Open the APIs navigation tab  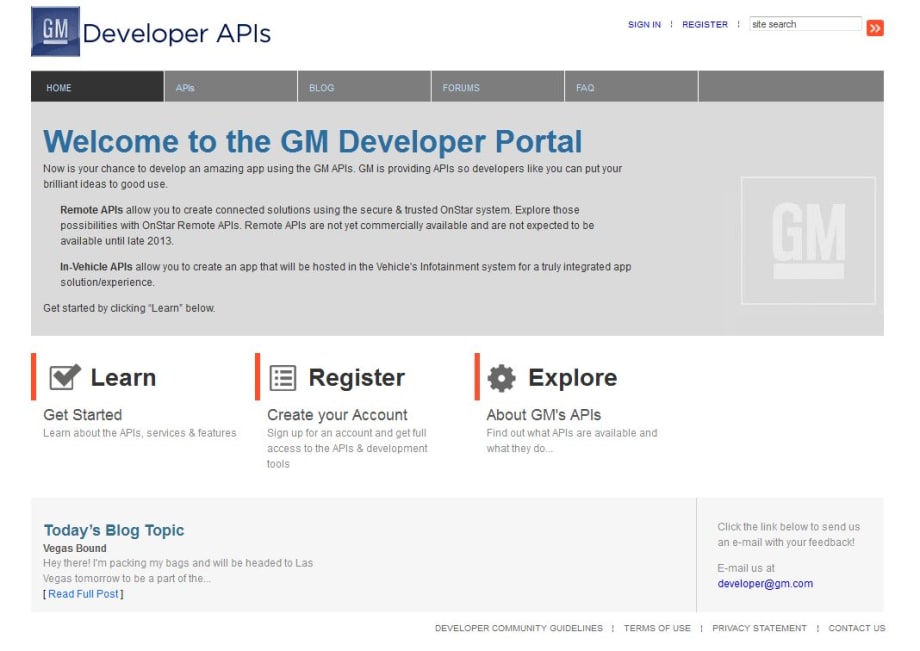[x=231, y=87]
